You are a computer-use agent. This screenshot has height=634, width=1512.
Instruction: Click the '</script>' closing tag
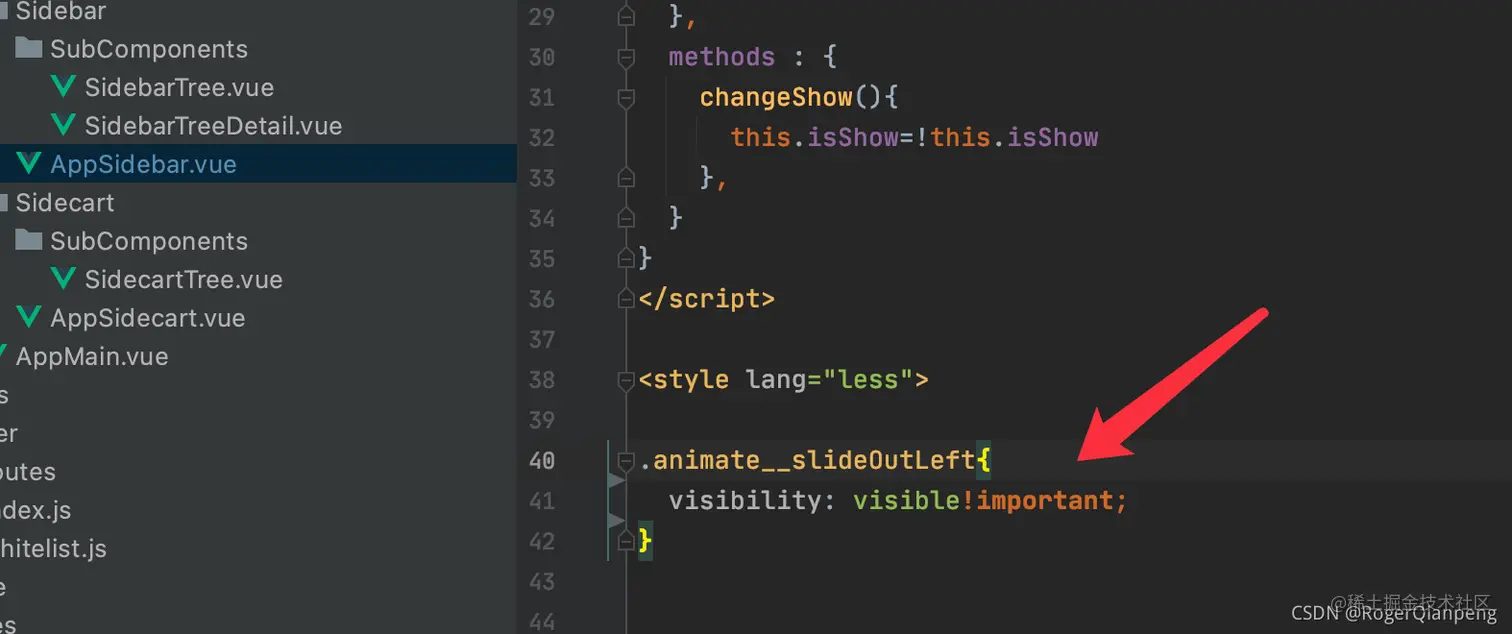[x=707, y=299]
